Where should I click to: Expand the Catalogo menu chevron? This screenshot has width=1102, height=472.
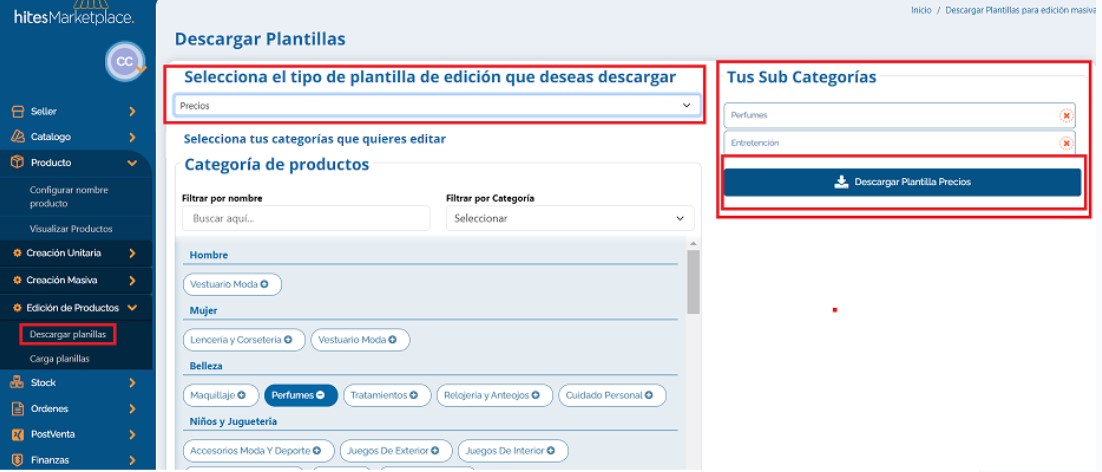coord(132,137)
